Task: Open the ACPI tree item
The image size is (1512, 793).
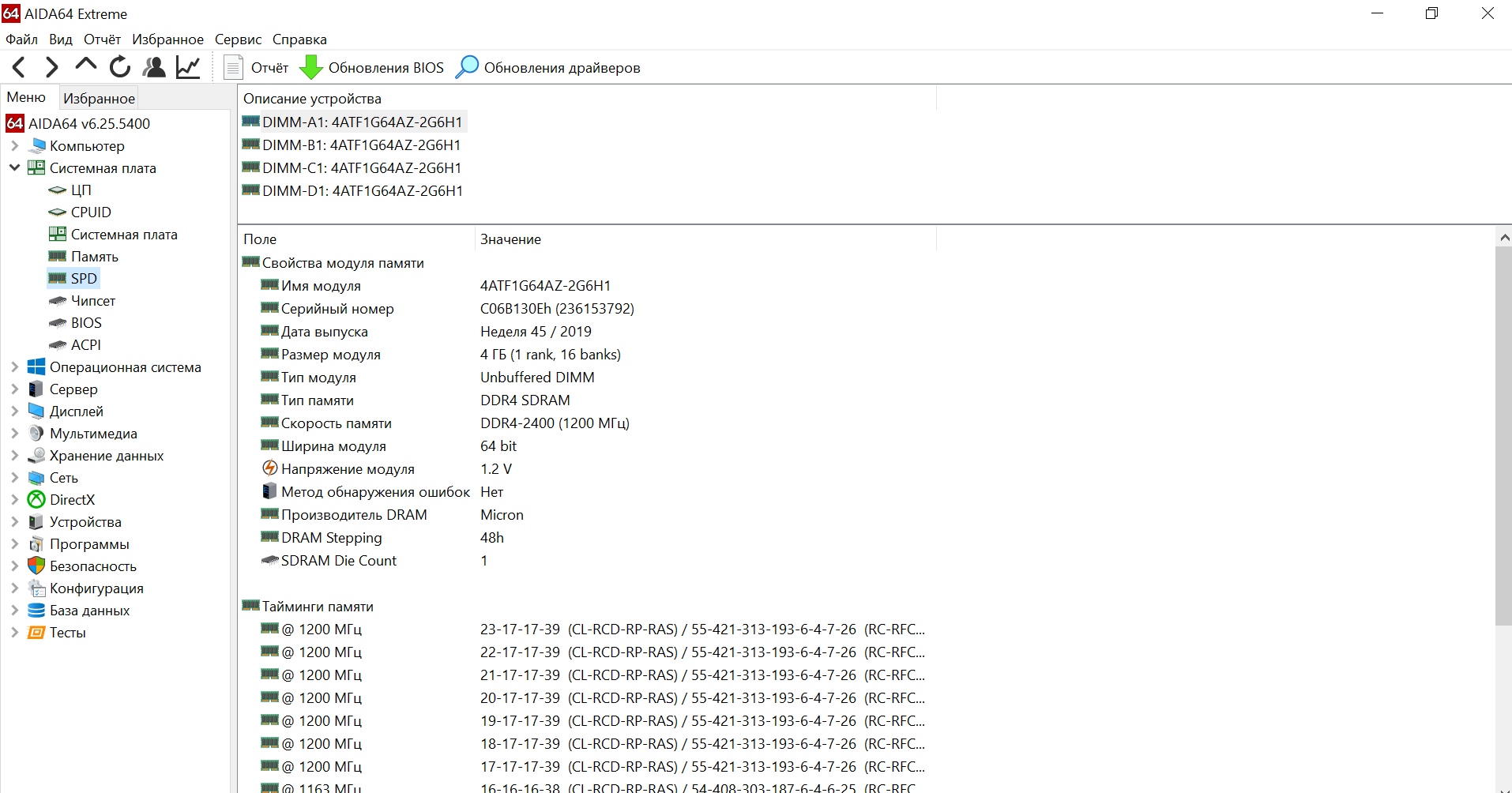Action: click(86, 345)
